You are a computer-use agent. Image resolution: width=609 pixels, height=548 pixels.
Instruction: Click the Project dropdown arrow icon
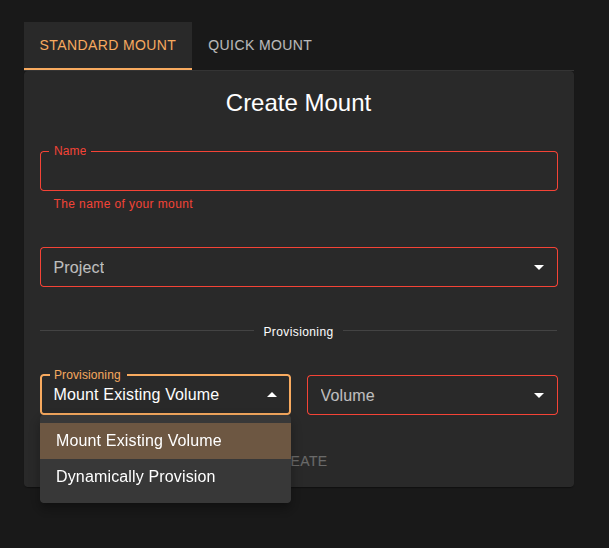pos(539,268)
